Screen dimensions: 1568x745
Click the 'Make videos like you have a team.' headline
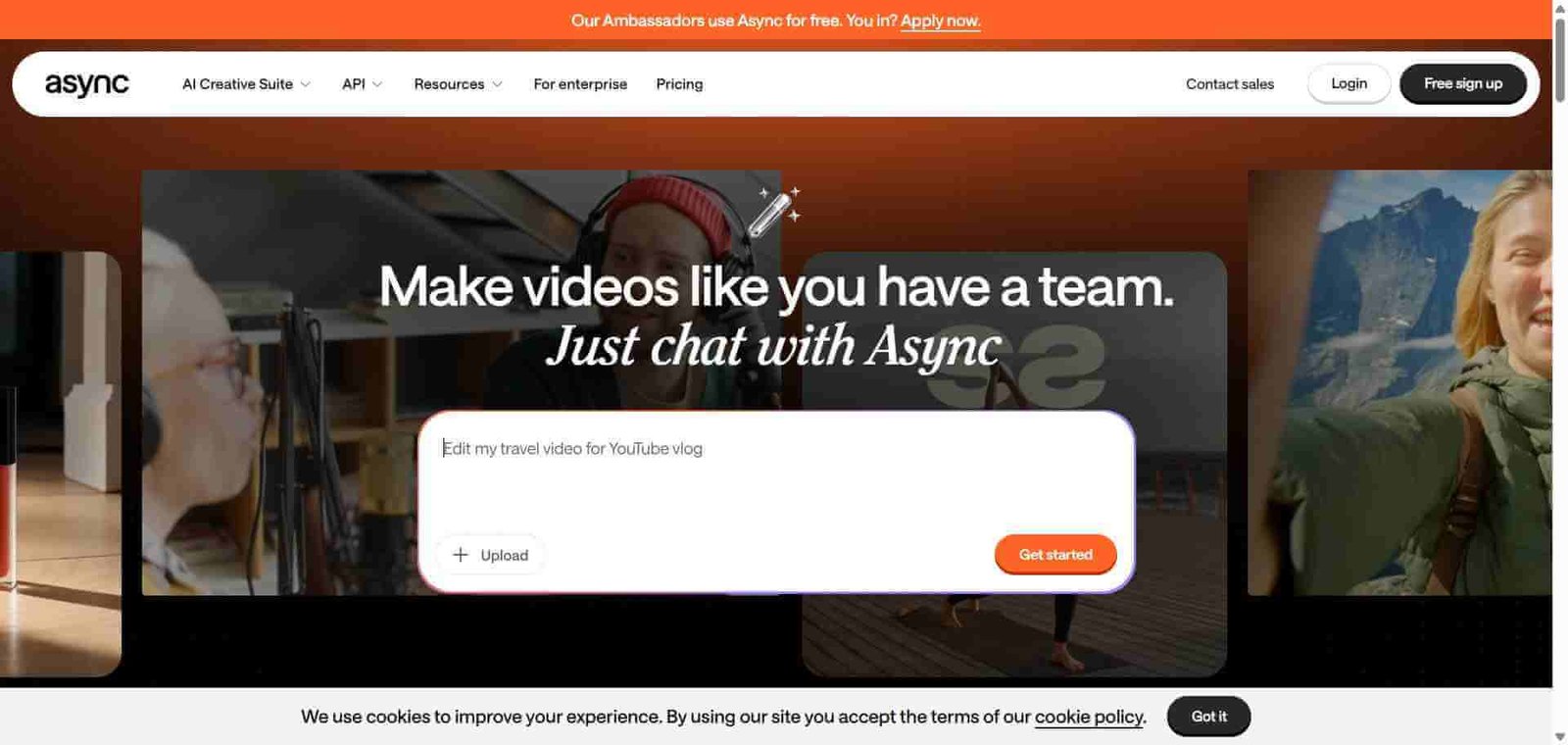click(776, 287)
